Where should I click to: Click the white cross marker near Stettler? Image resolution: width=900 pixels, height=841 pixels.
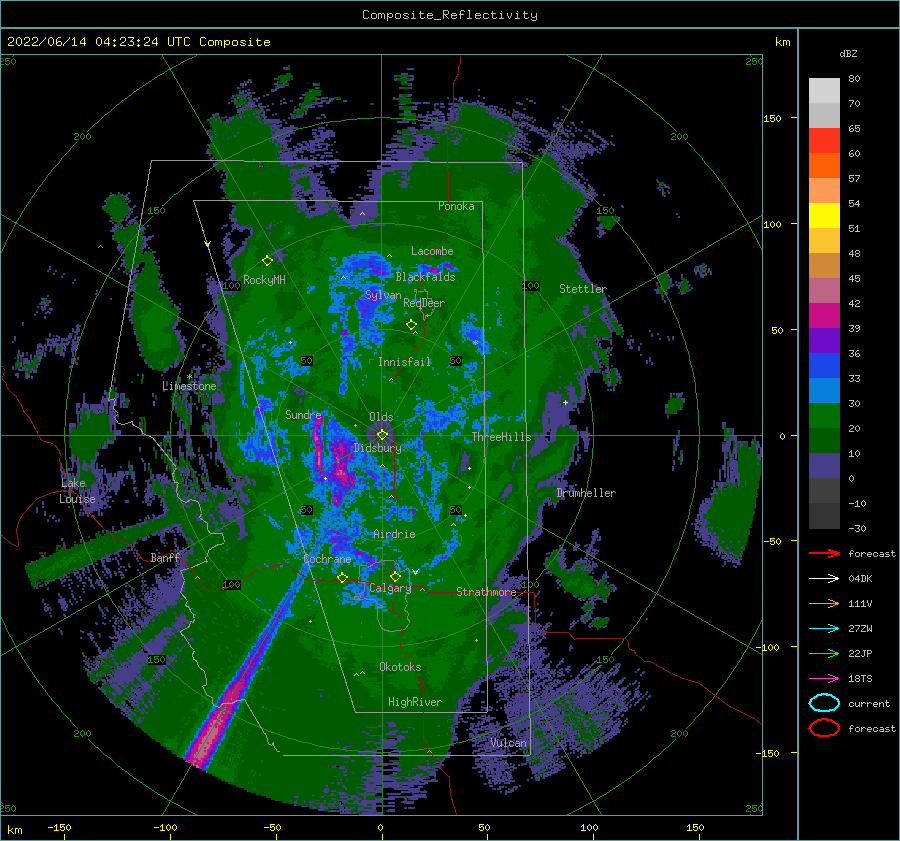coord(565,402)
